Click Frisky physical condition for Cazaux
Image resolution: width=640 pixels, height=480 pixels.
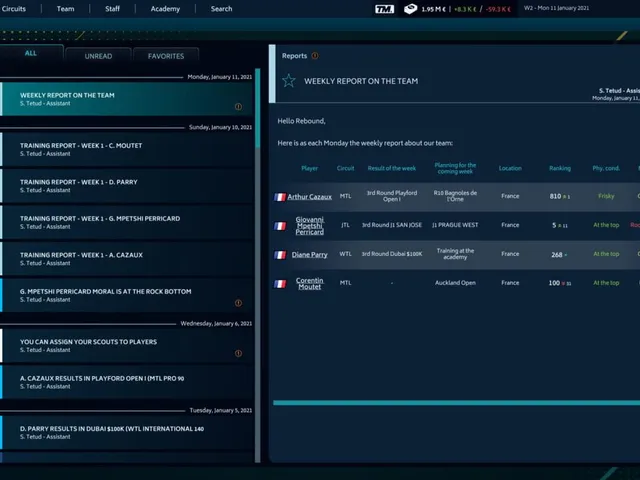pyautogui.click(x=606, y=196)
